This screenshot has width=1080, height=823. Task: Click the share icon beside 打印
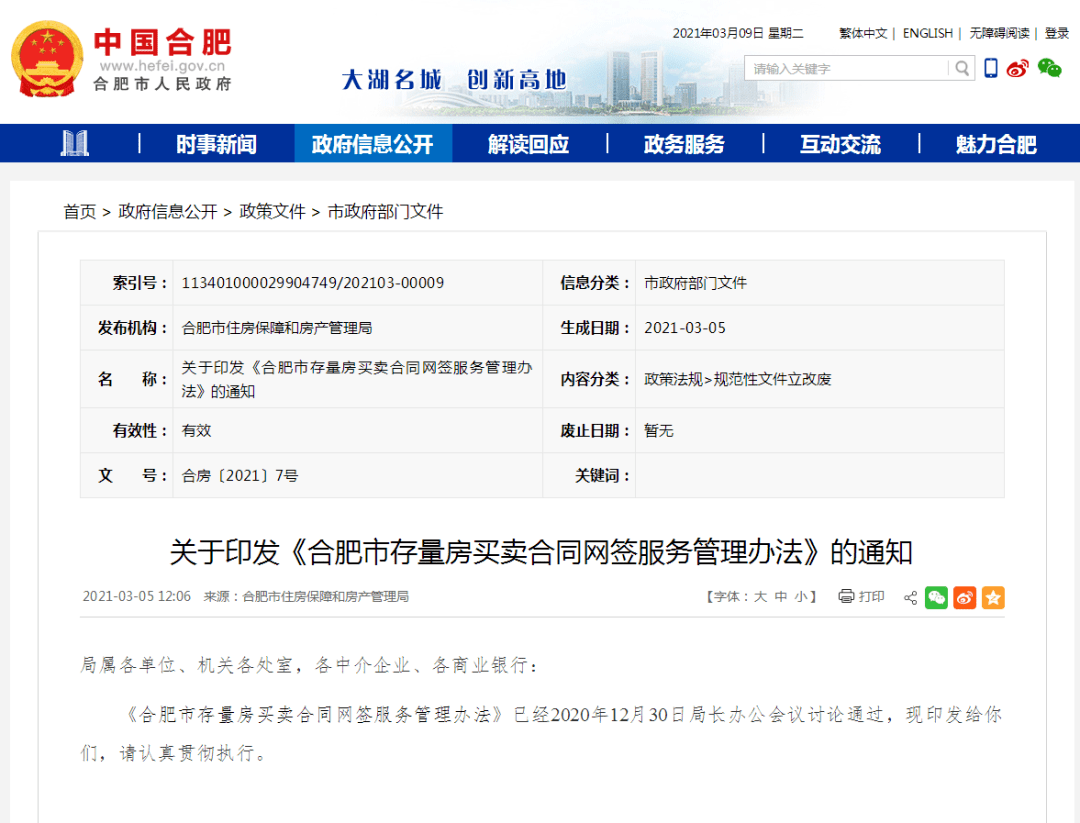coord(910,597)
